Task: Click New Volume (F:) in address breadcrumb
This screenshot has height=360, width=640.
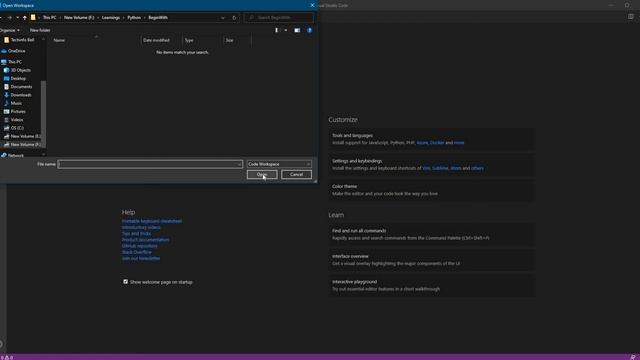Action: pos(79,18)
